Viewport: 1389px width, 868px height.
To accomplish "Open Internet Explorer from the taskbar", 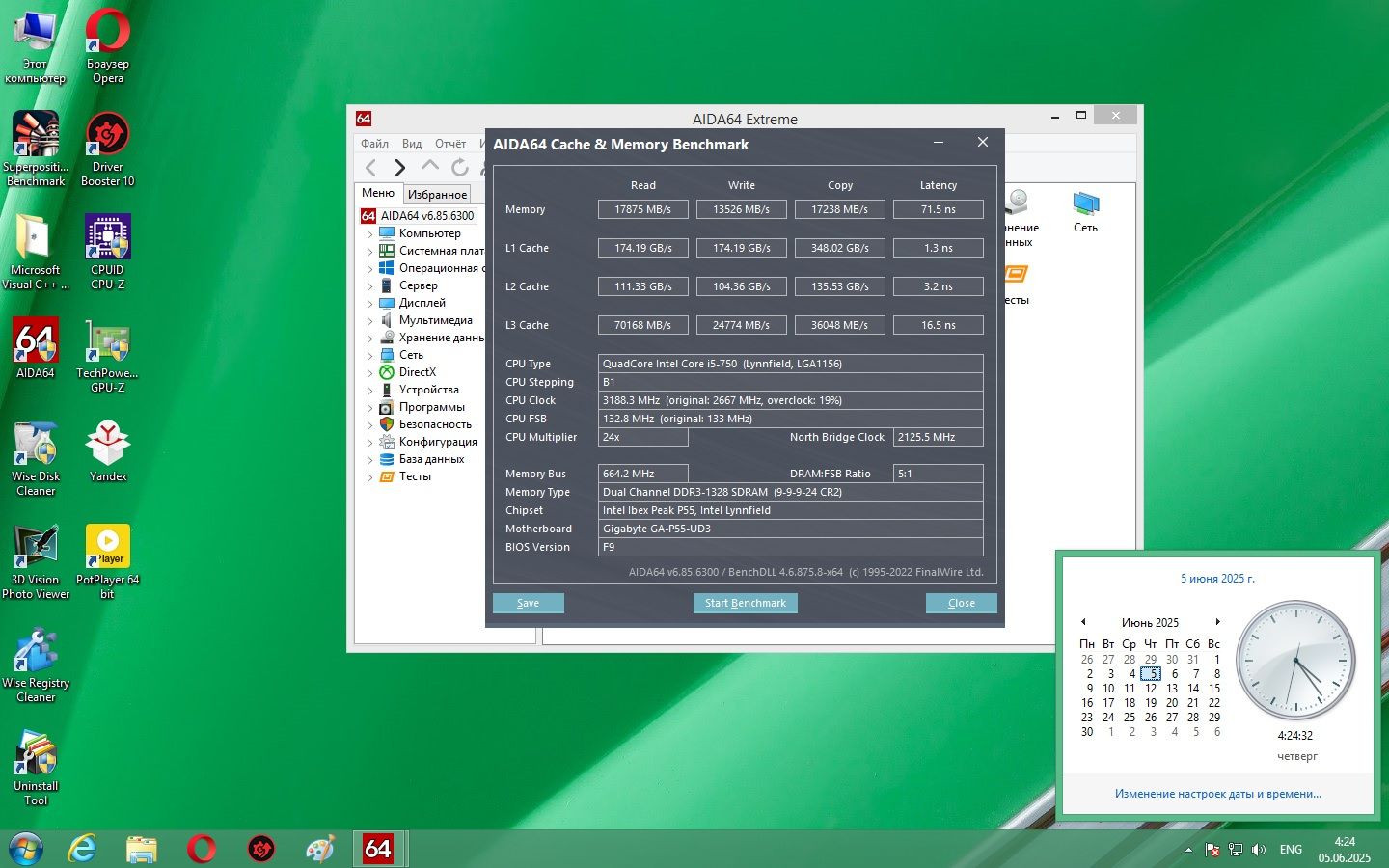I will 82,849.
